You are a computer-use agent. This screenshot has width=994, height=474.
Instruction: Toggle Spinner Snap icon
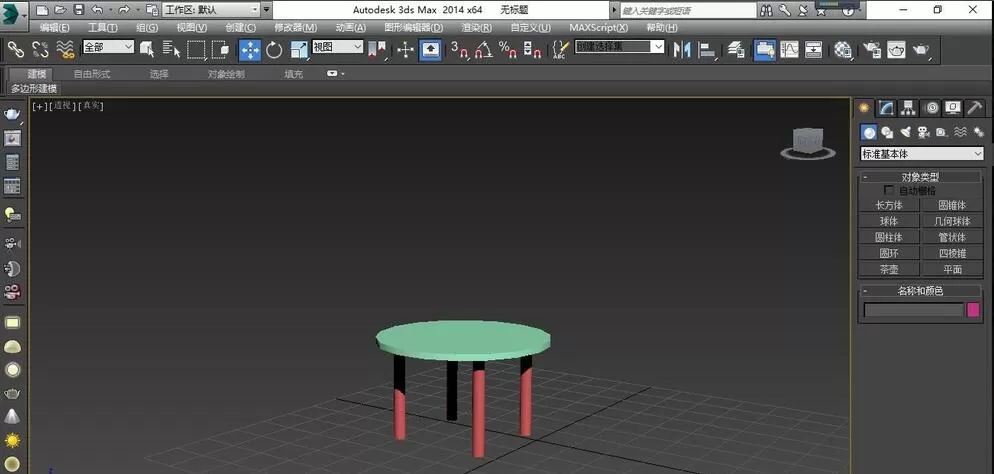coord(532,49)
